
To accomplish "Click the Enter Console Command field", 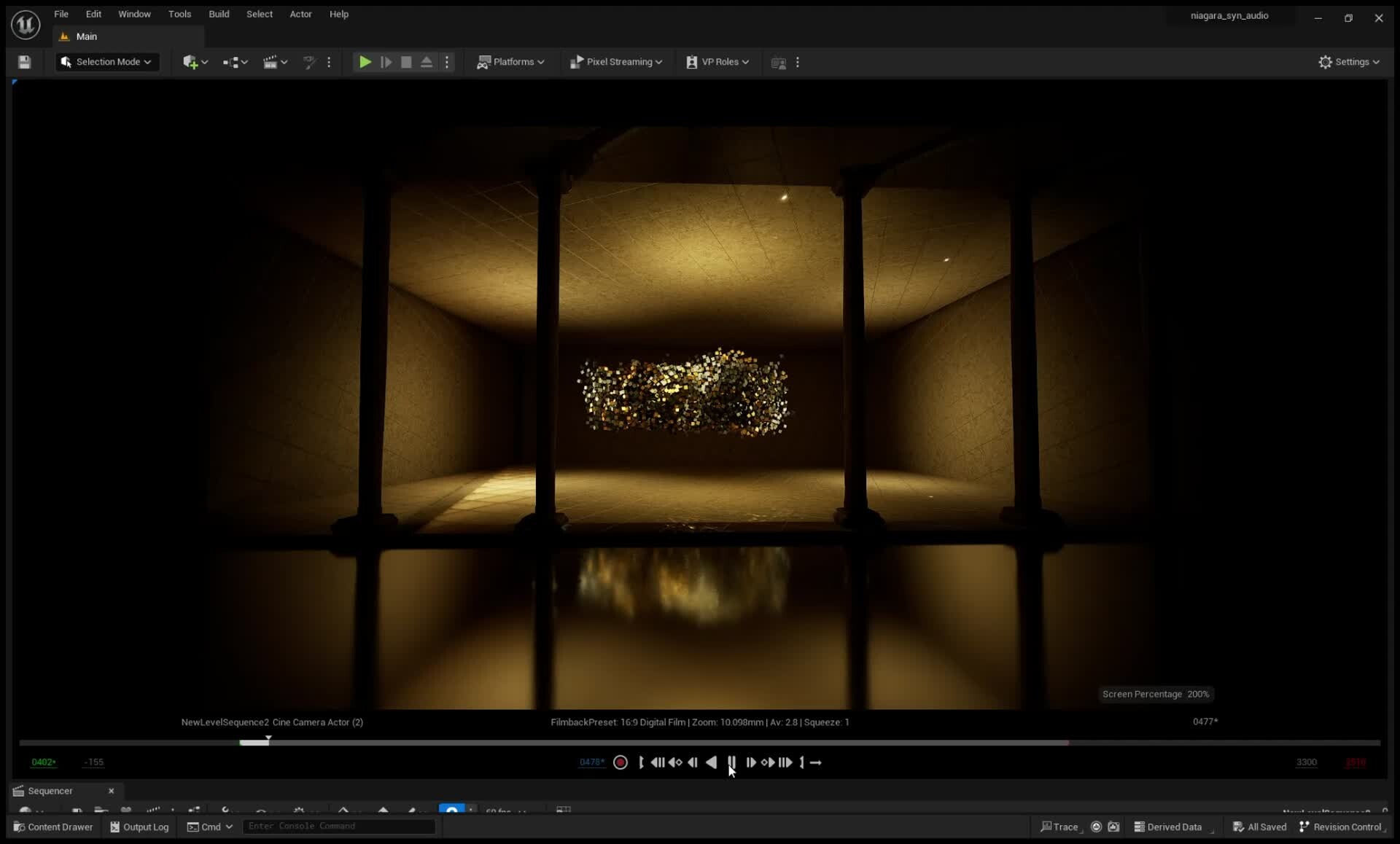I will [338, 827].
